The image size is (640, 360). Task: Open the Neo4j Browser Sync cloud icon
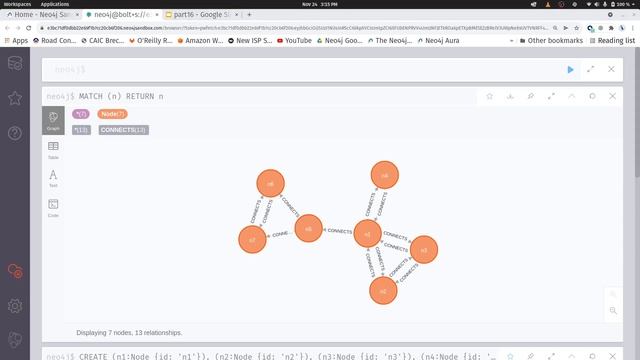(x=15, y=271)
